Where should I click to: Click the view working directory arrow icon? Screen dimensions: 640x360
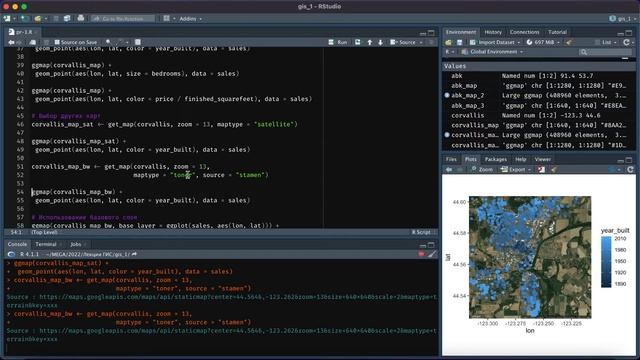(x=134, y=254)
